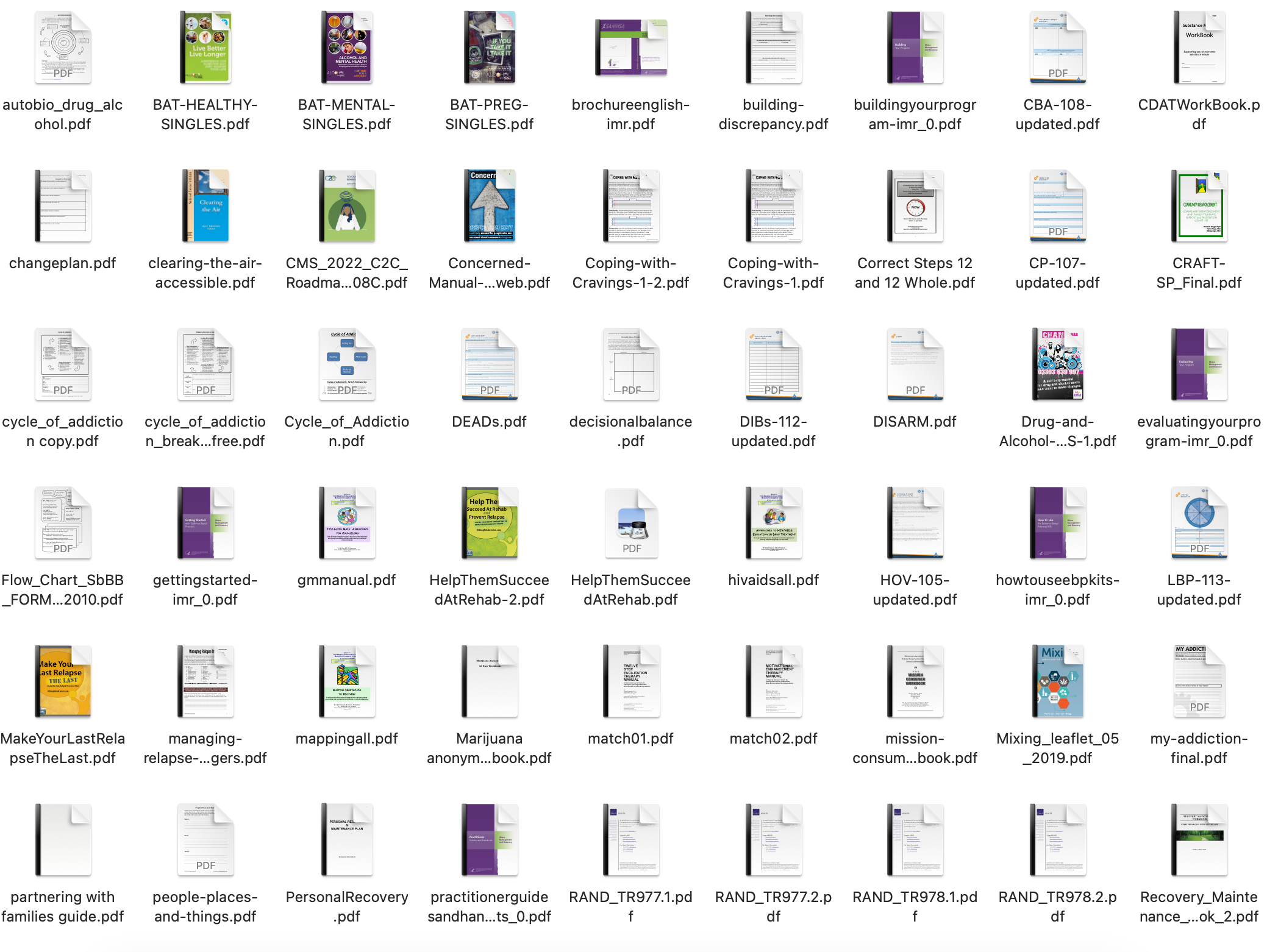Select the match01.pdf file name label
This screenshot has height=952, width=1267.
tap(630, 739)
